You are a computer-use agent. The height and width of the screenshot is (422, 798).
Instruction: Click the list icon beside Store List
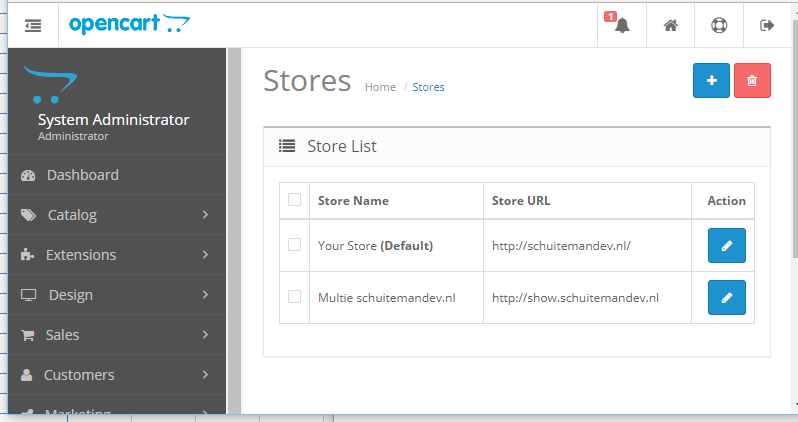(287, 146)
